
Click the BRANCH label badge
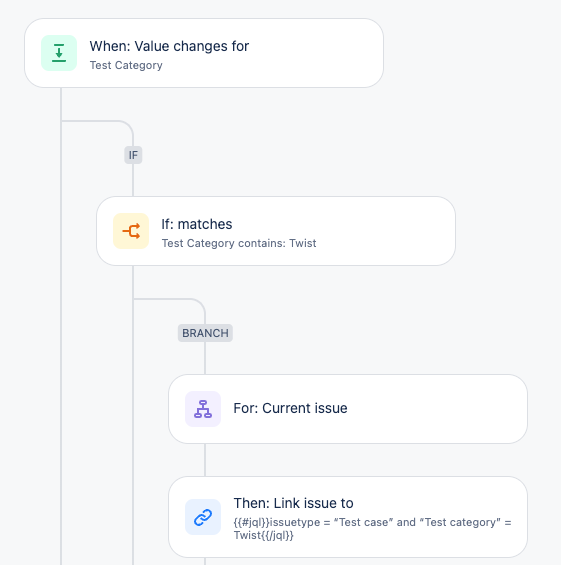[205, 333]
